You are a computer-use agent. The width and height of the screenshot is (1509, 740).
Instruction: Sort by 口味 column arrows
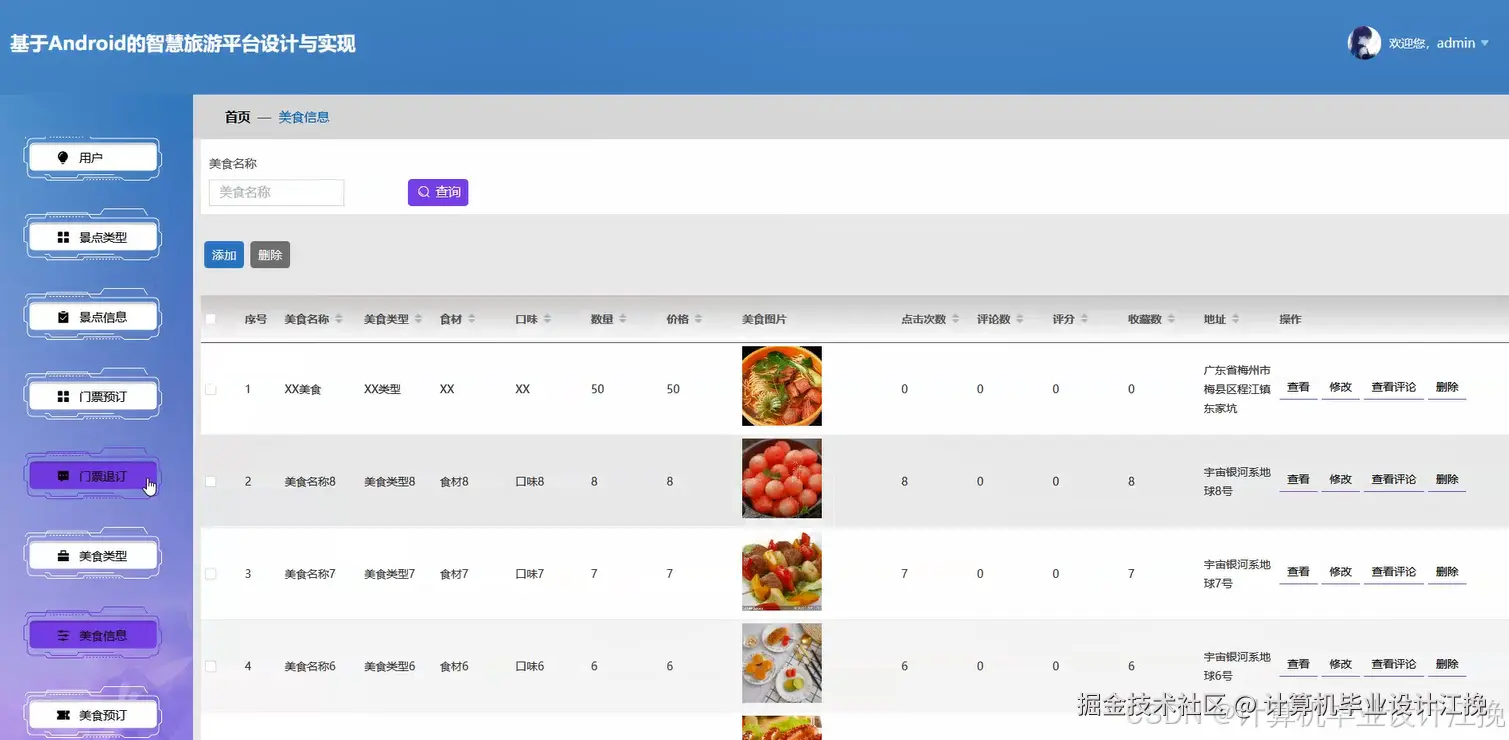coord(547,319)
